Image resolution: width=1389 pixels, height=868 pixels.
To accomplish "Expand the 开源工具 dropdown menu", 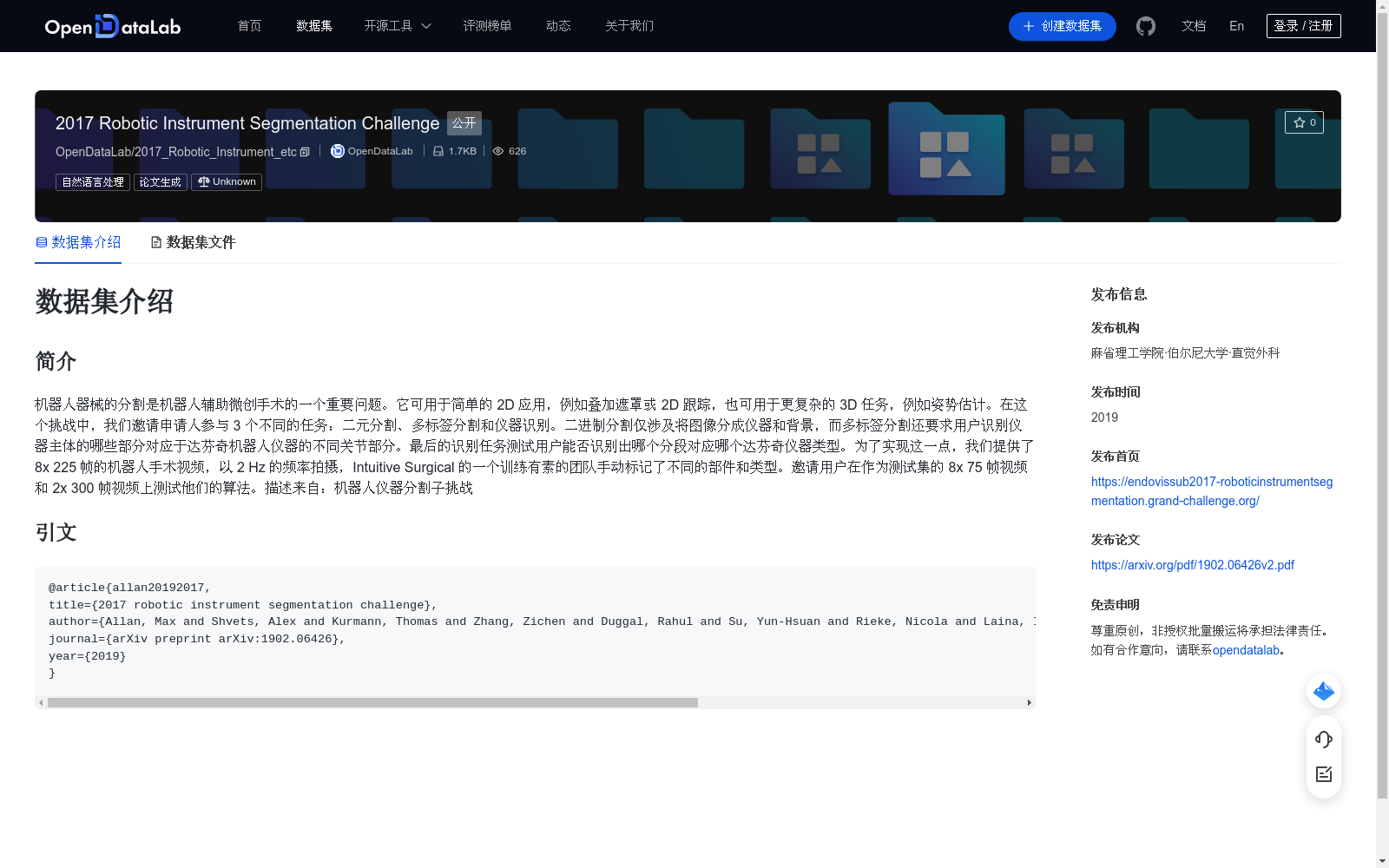I will click(398, 26).
